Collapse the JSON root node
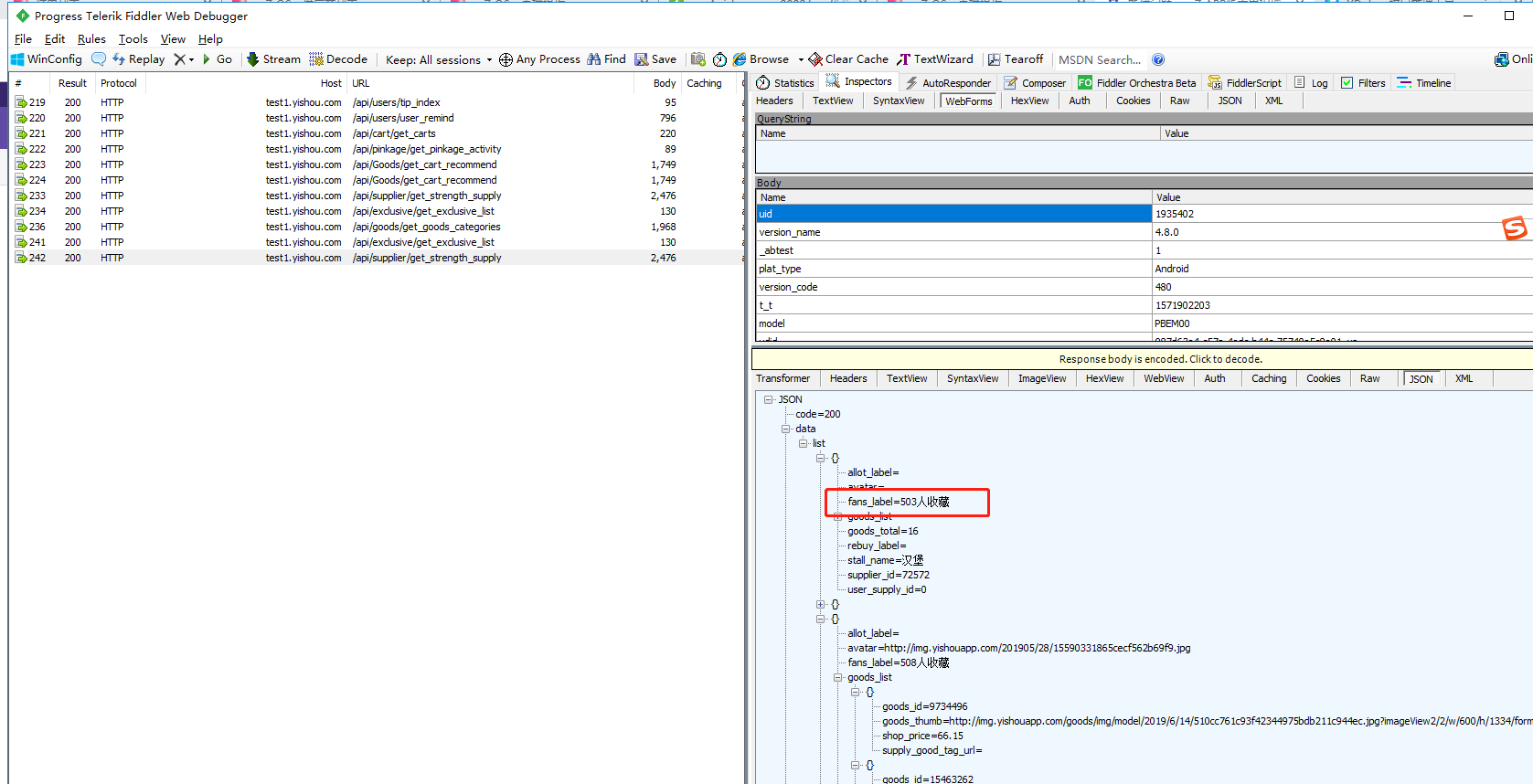 pyautogui.click(x=769, y=399)
